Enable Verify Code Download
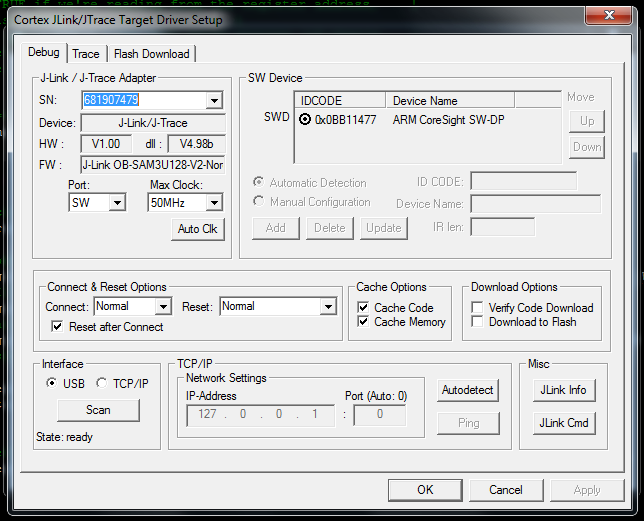644x521 pixels. point(478,308)
